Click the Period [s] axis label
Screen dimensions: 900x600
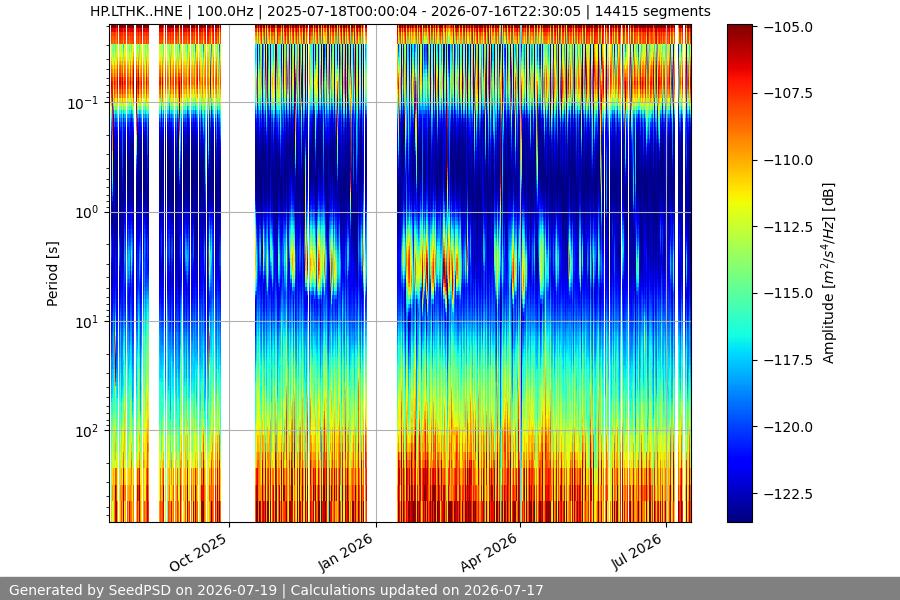pyautogui.click(x=52, y=273)
